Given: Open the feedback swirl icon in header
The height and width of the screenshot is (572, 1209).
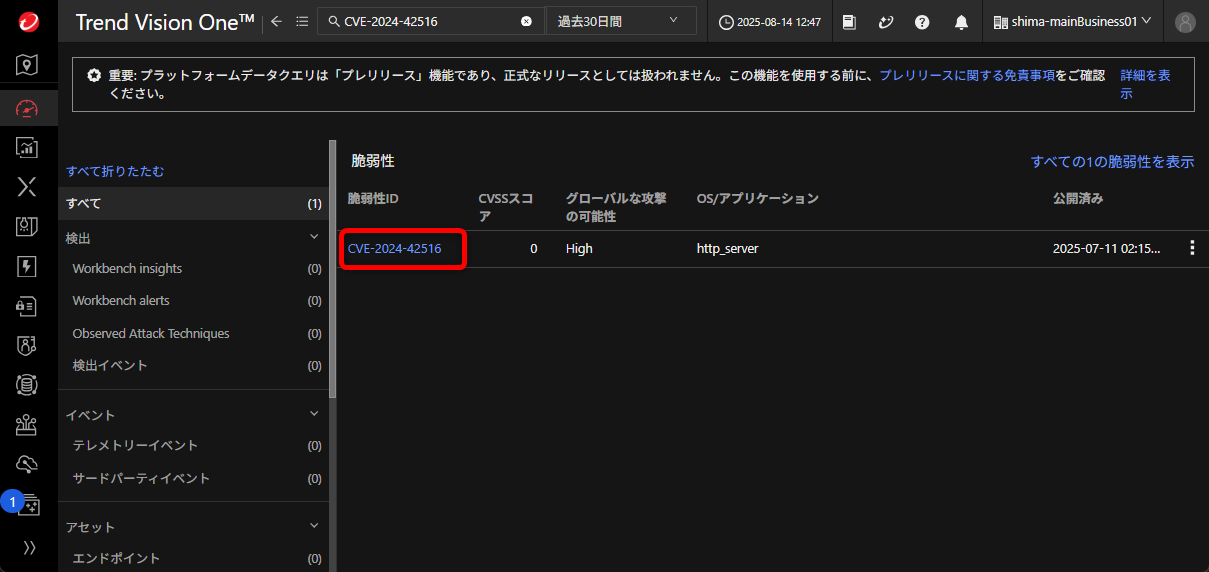Looking at the screenshot, I should 885,21.
